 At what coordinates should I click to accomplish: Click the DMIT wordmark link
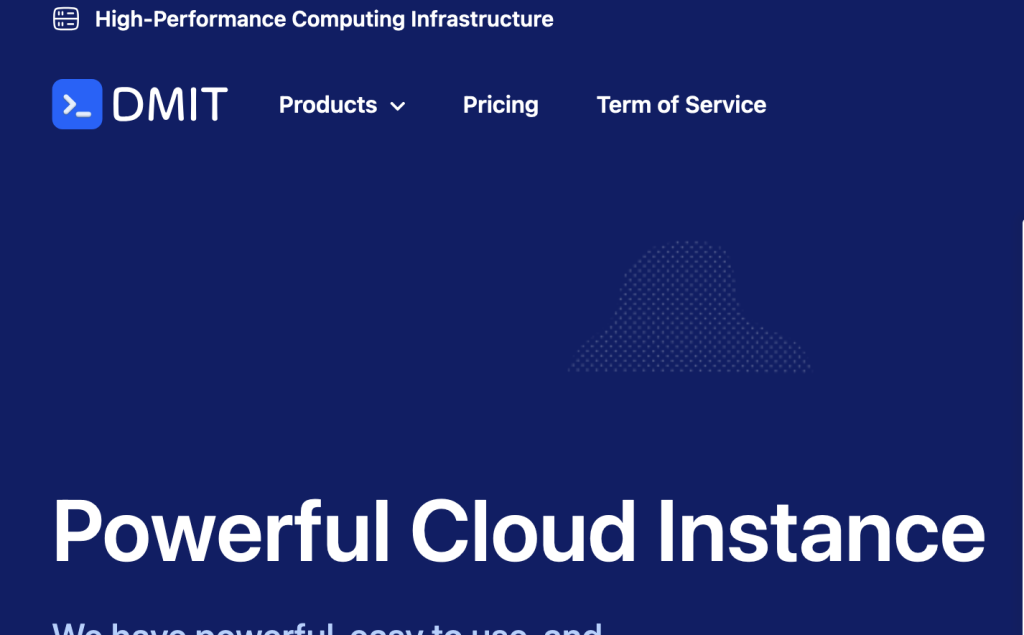tap(170, 104)
